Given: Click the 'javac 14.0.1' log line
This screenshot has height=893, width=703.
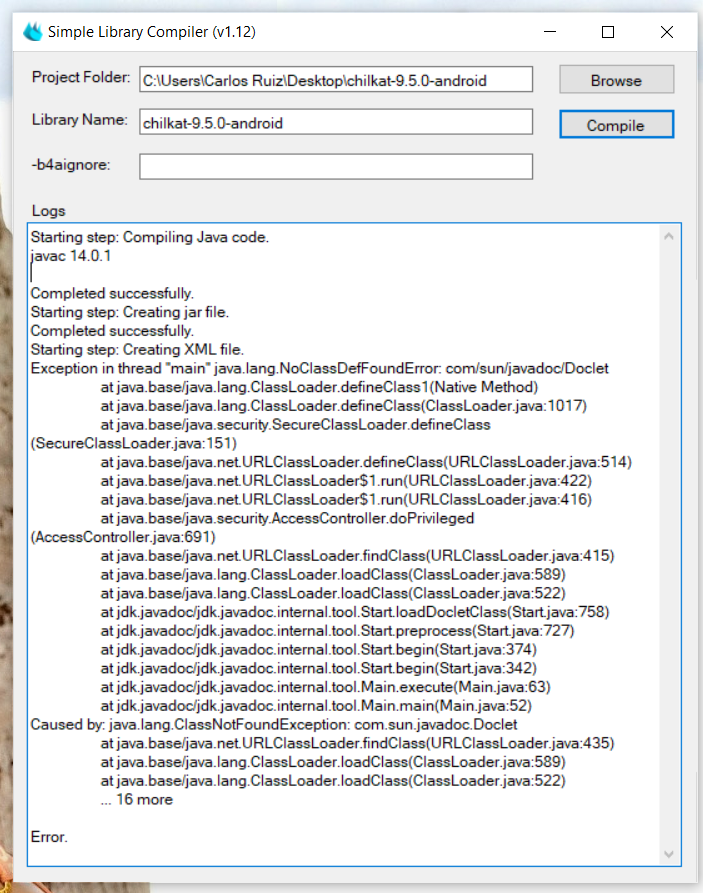Looking at the screenshot, I should tap(71, 256).
